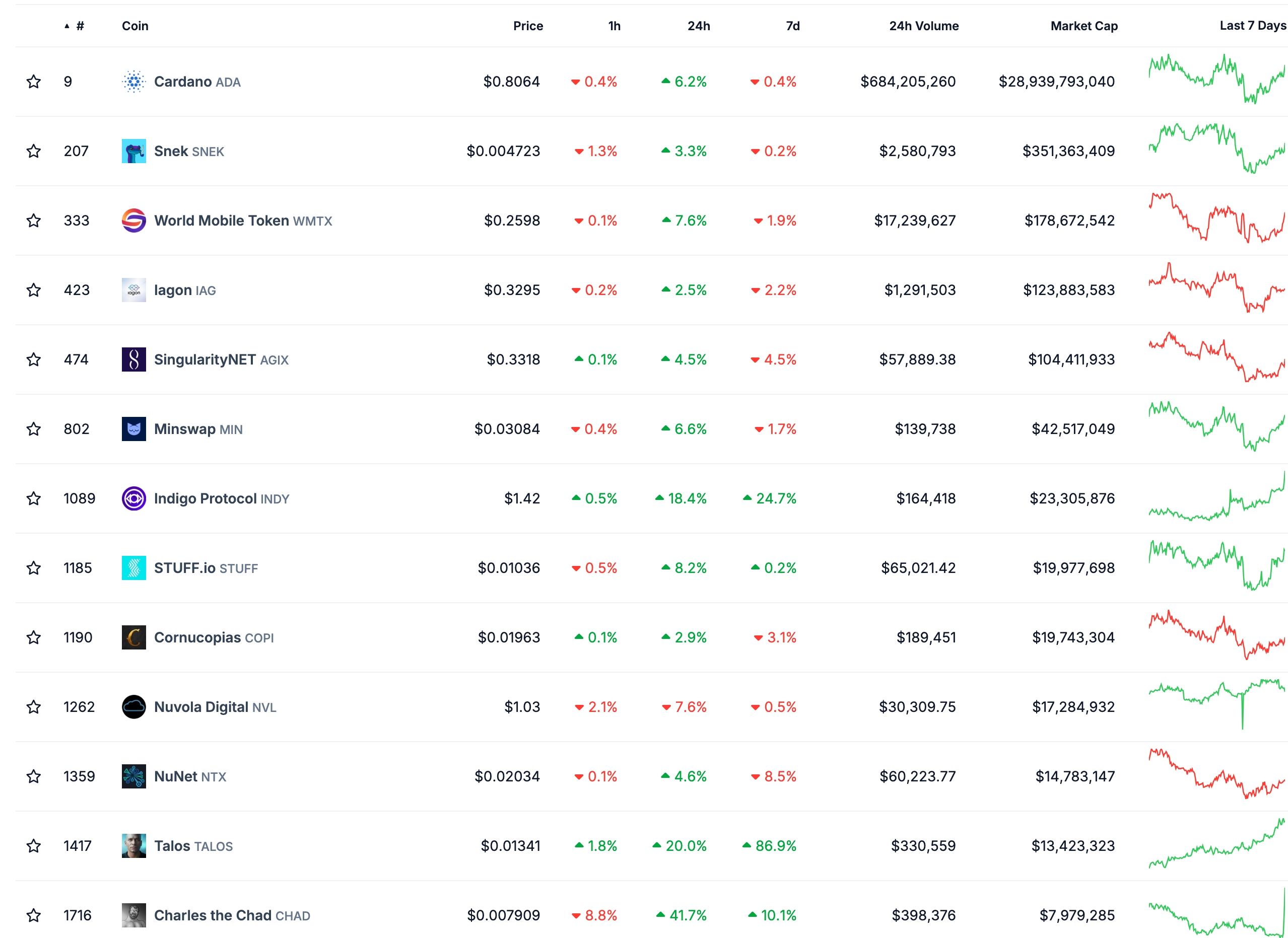Star Cardano to add to favorites
1288x938 pixels.
click(x=34, y=82)
